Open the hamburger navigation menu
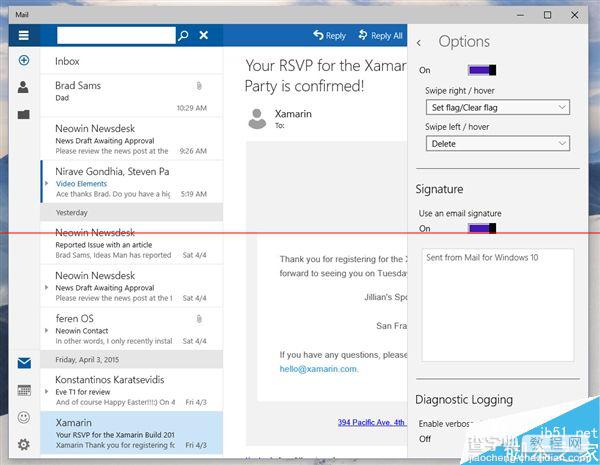The width and height of the screenshot is (600, 465). click(24, 35)
